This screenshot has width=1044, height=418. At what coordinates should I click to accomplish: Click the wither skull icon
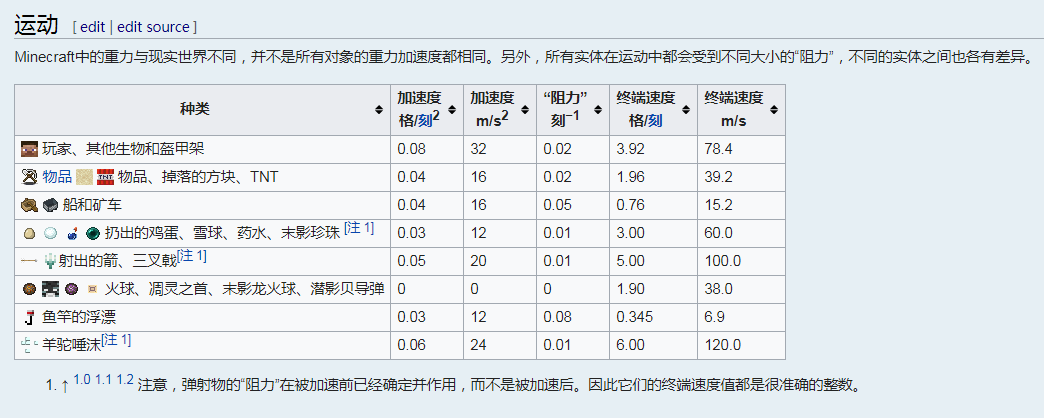51,289
